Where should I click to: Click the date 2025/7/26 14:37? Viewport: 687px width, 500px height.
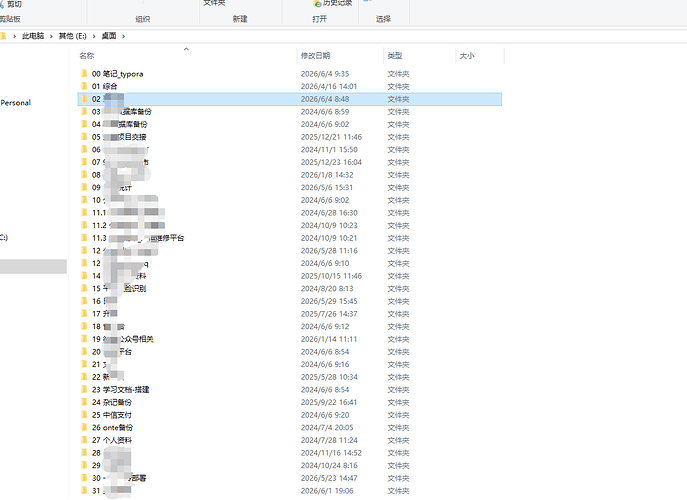pos(329,314)
